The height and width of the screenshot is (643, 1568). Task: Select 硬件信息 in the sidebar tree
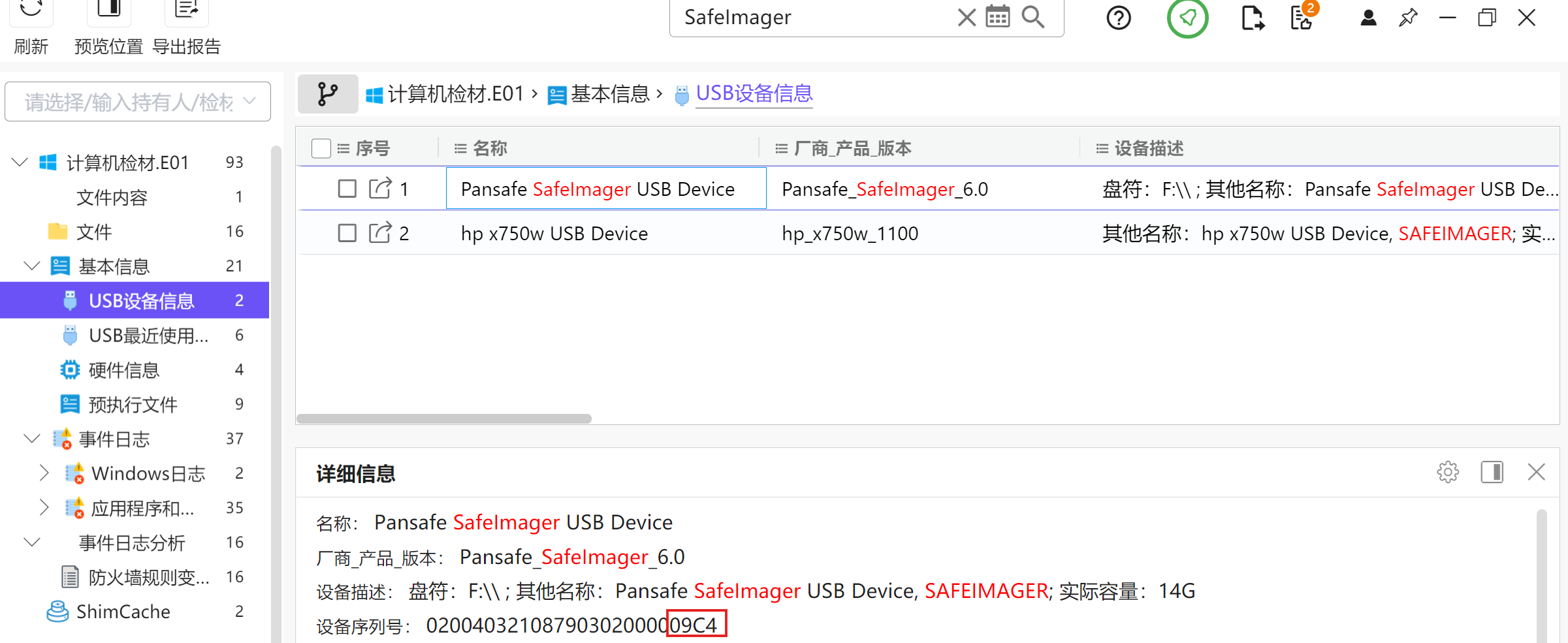tap(123, 370)
